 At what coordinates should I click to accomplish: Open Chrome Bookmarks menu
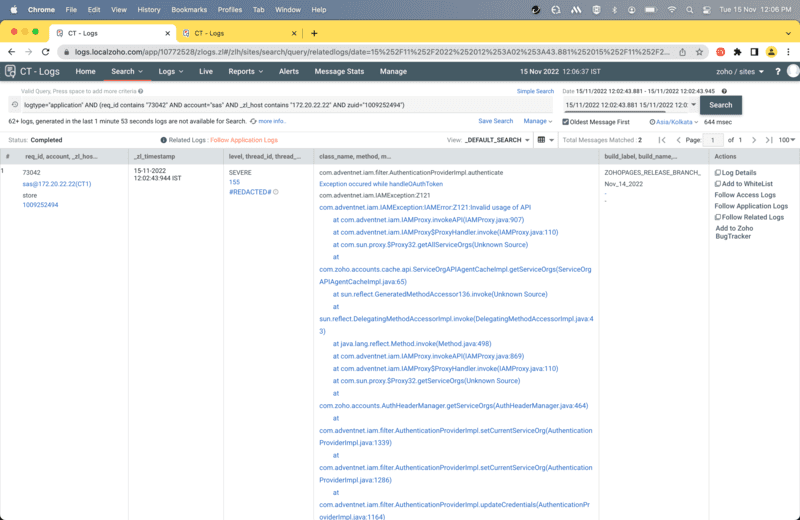(x=189, y=10)
